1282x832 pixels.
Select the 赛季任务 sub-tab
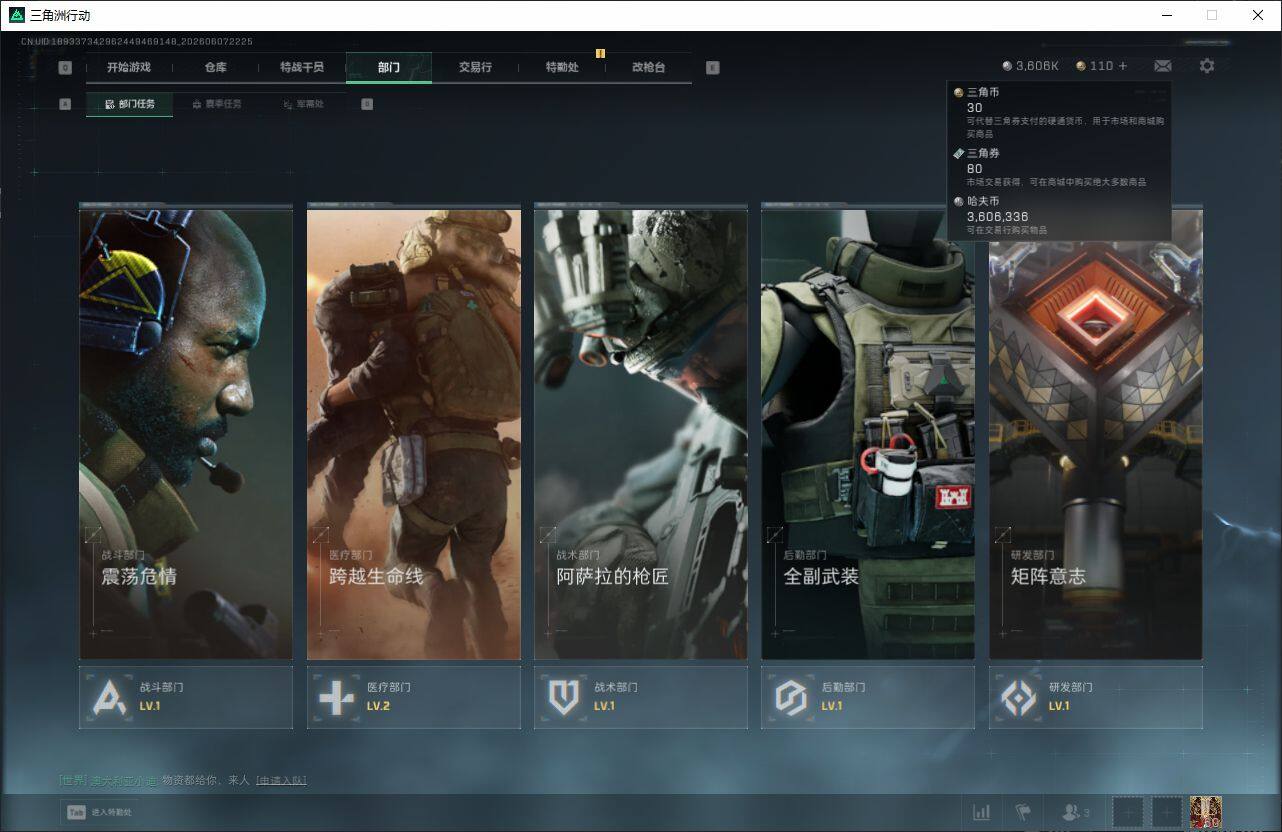point(217,104)
